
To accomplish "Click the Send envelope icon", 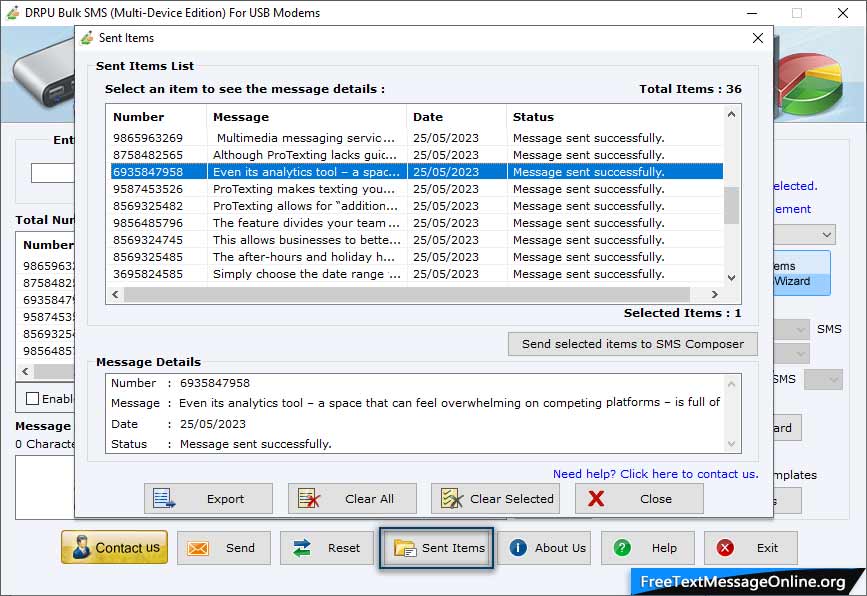I will tap(197, 548).
